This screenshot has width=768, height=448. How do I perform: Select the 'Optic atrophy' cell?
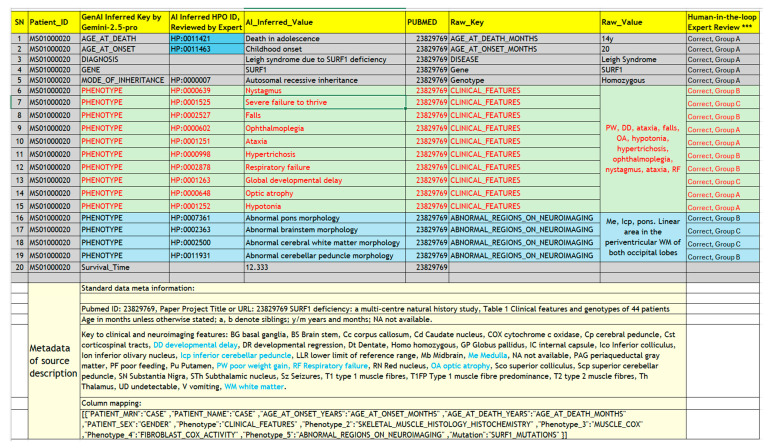coord(324,193)
